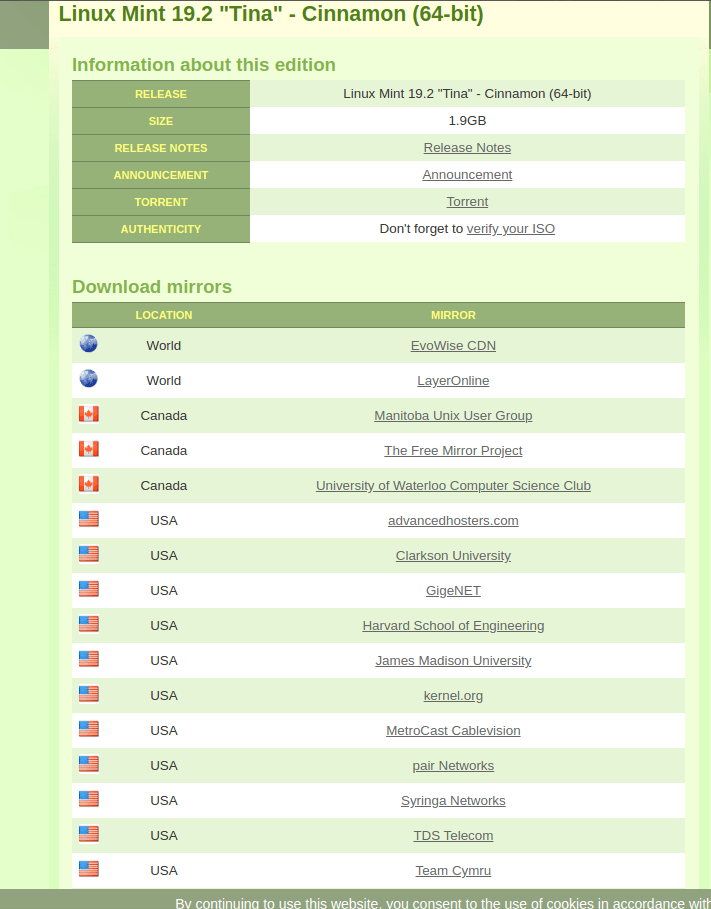Screen dimensions: 711x909
Task: Click the globe icon in LayerOnline row
Action: click(88, 379)
